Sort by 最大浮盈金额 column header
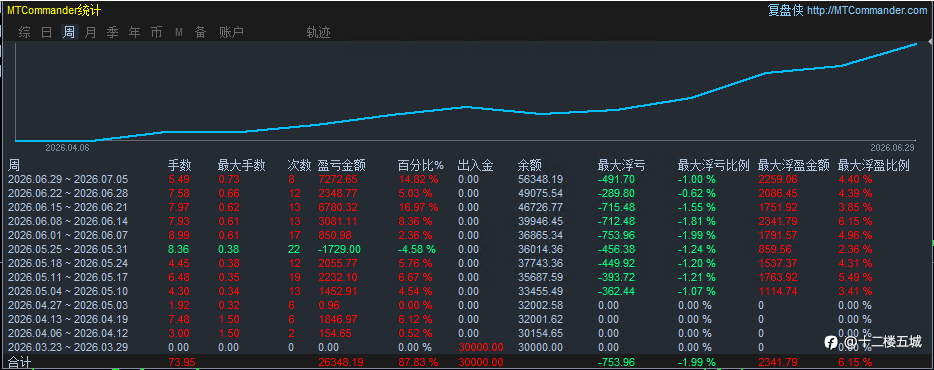Image resolution: width=934 pixels, height=370 pixels. [793, 165]
